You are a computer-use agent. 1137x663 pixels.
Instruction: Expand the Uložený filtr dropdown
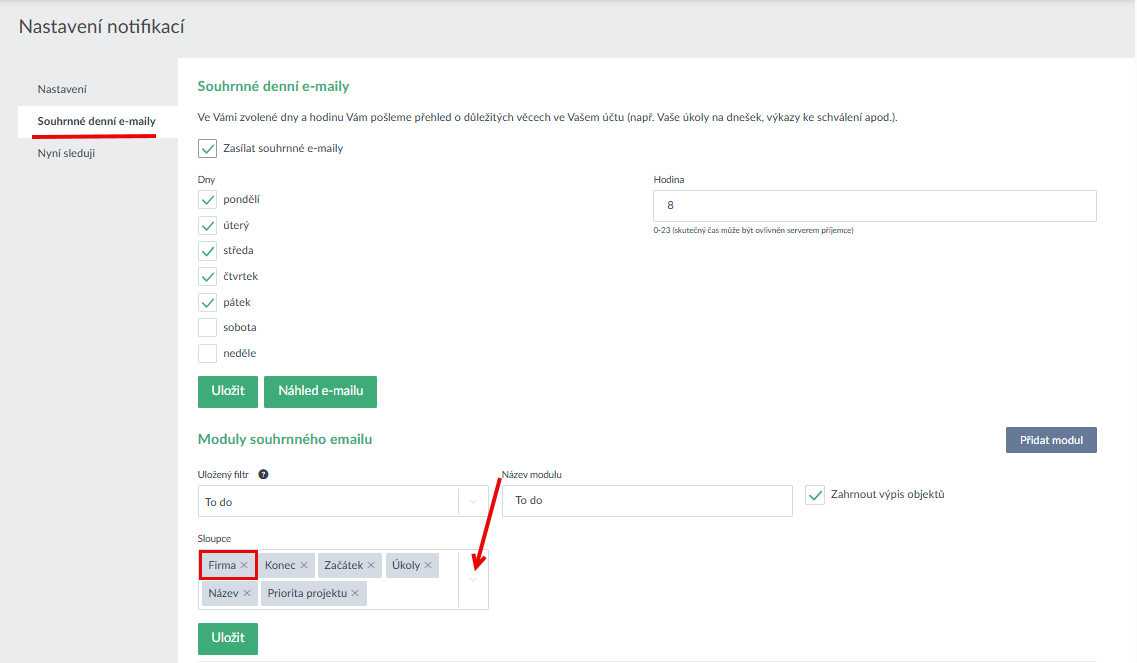[473, 502]
